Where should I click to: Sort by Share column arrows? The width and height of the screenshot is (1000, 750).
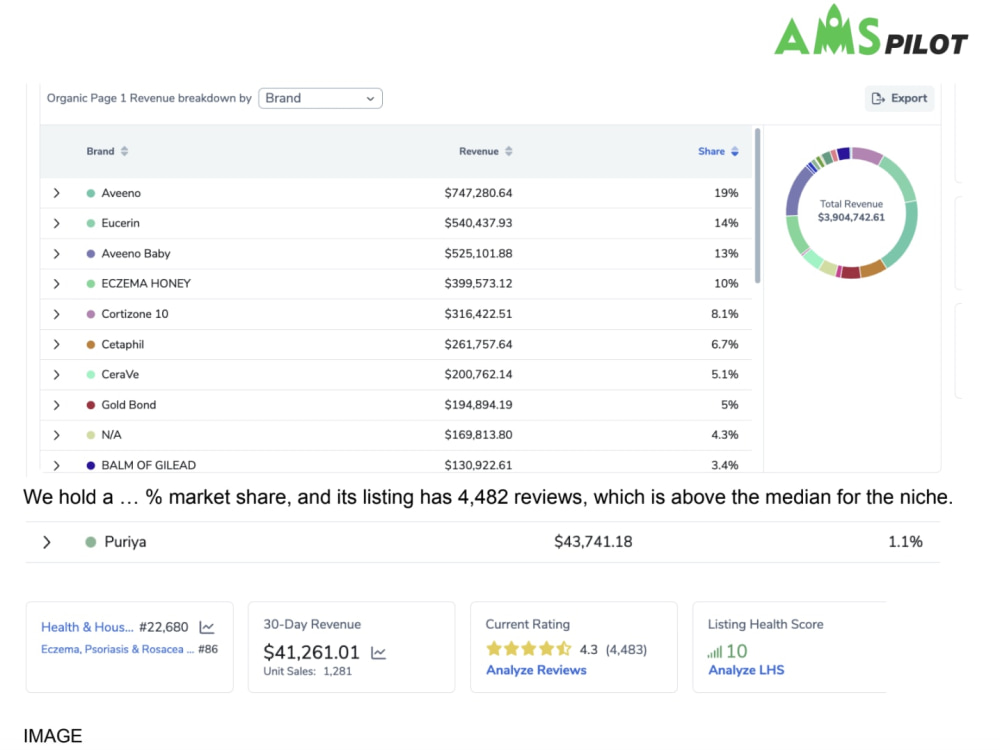[x=735, y=151]
